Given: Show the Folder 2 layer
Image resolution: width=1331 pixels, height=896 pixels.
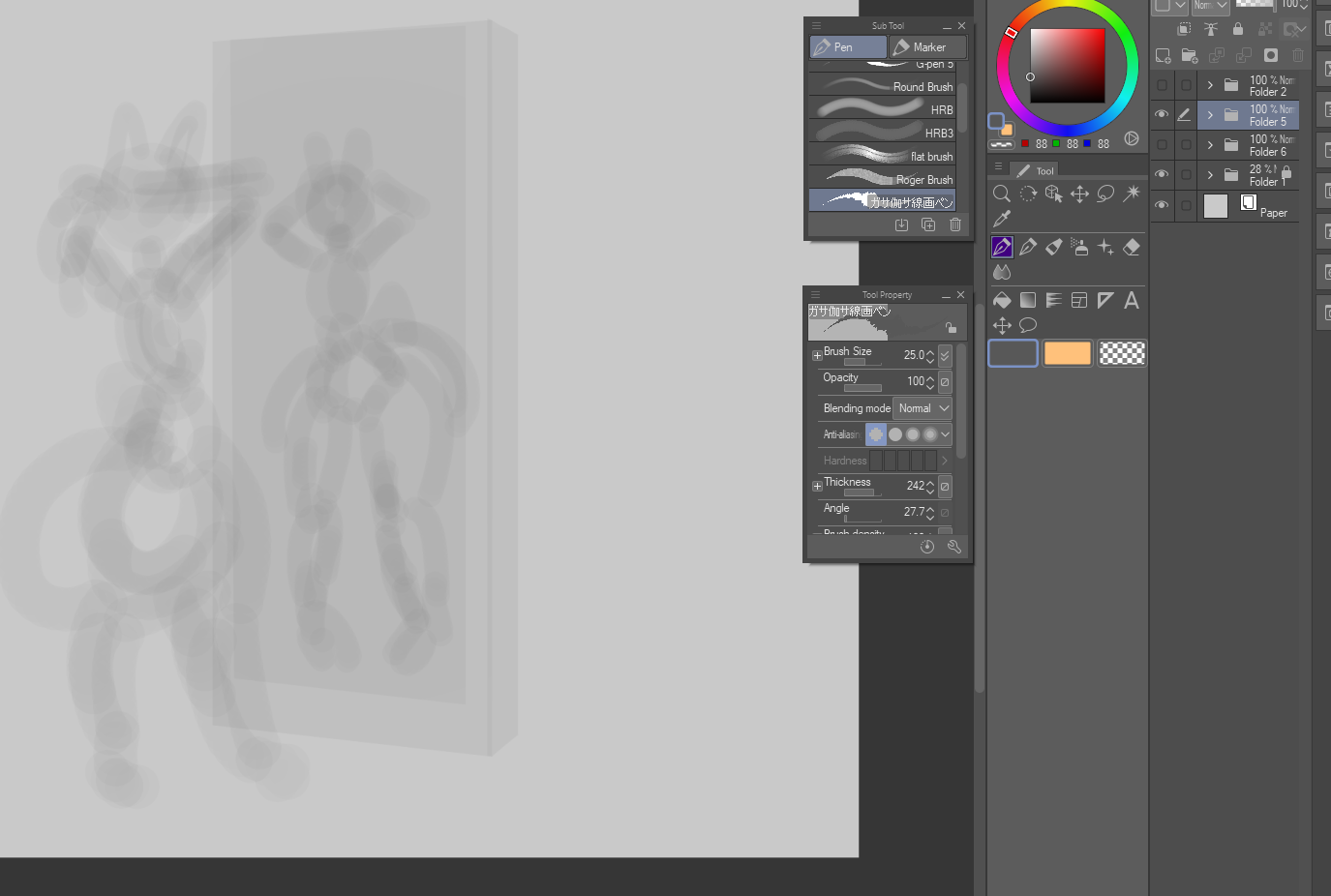Looking at the screenshot, I should pyautogui.click(x=1162, y=85).
